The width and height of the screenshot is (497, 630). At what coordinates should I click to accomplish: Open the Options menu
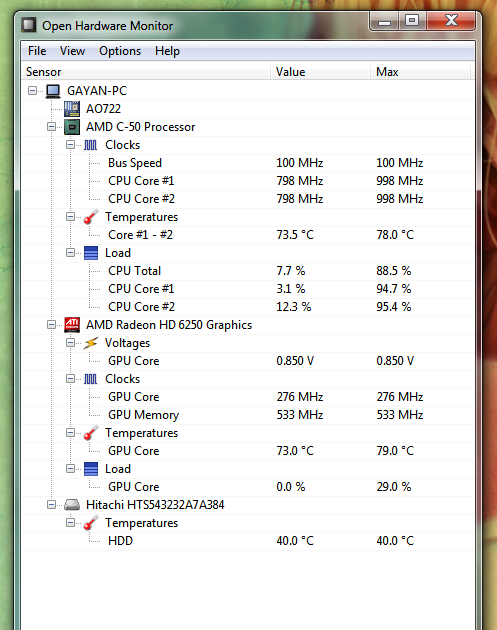[x=120, y=51]
